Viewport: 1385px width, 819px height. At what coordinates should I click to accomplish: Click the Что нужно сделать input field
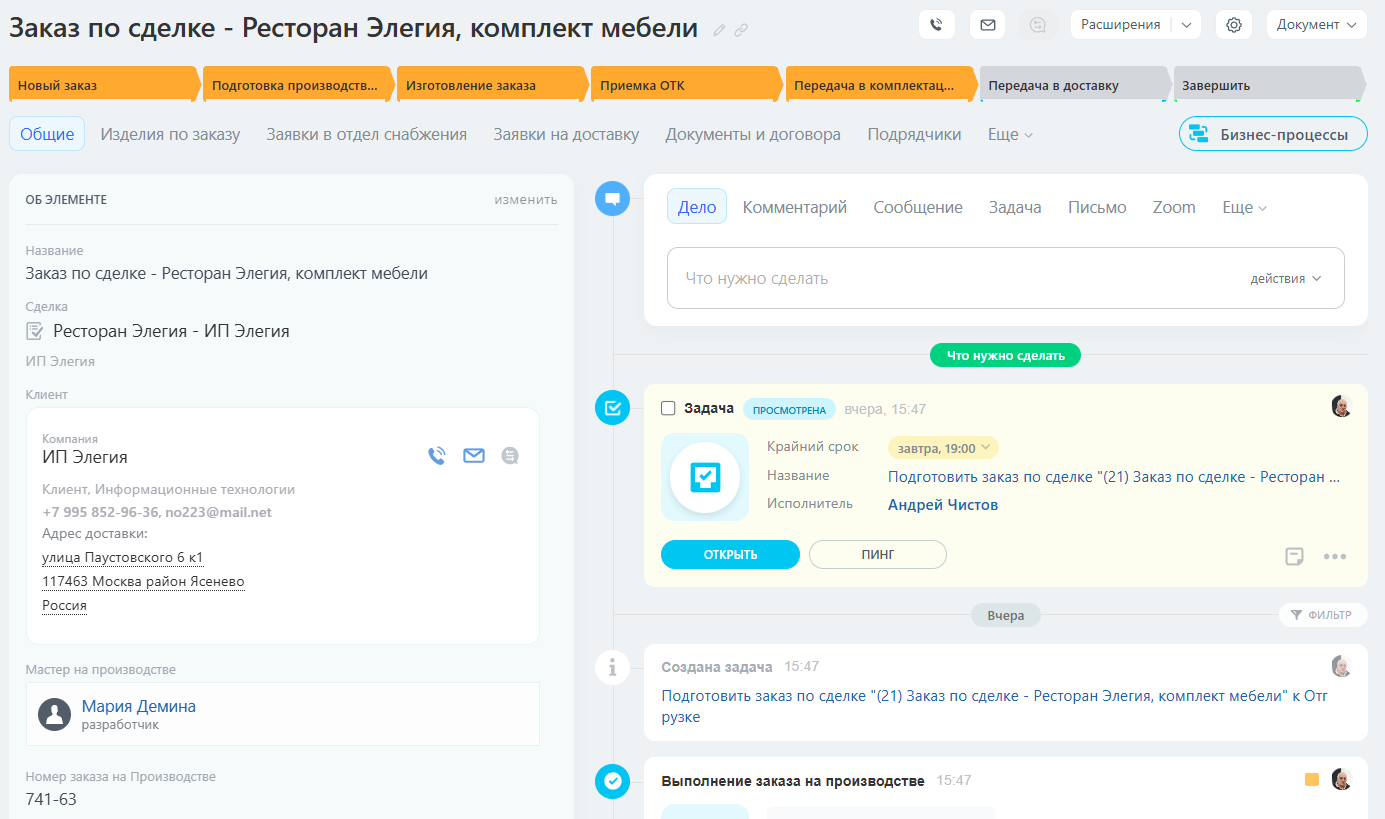[950, 279]
